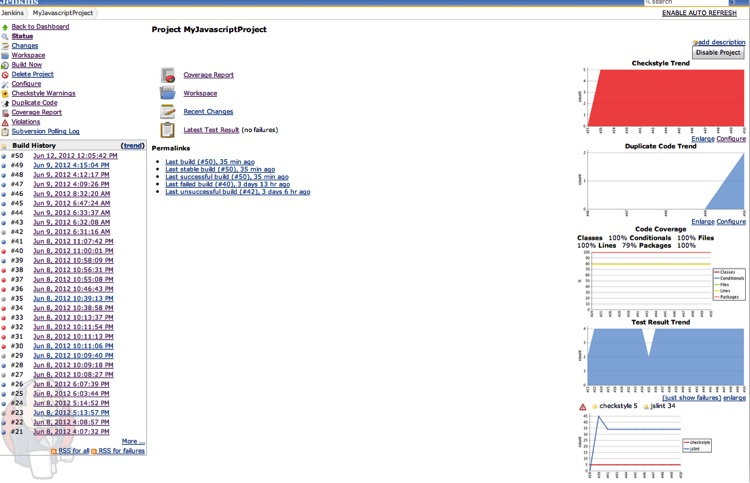750x483 pixels.
Task: Configure the Duplicate Code Trend chart
Action: (731, 222)
